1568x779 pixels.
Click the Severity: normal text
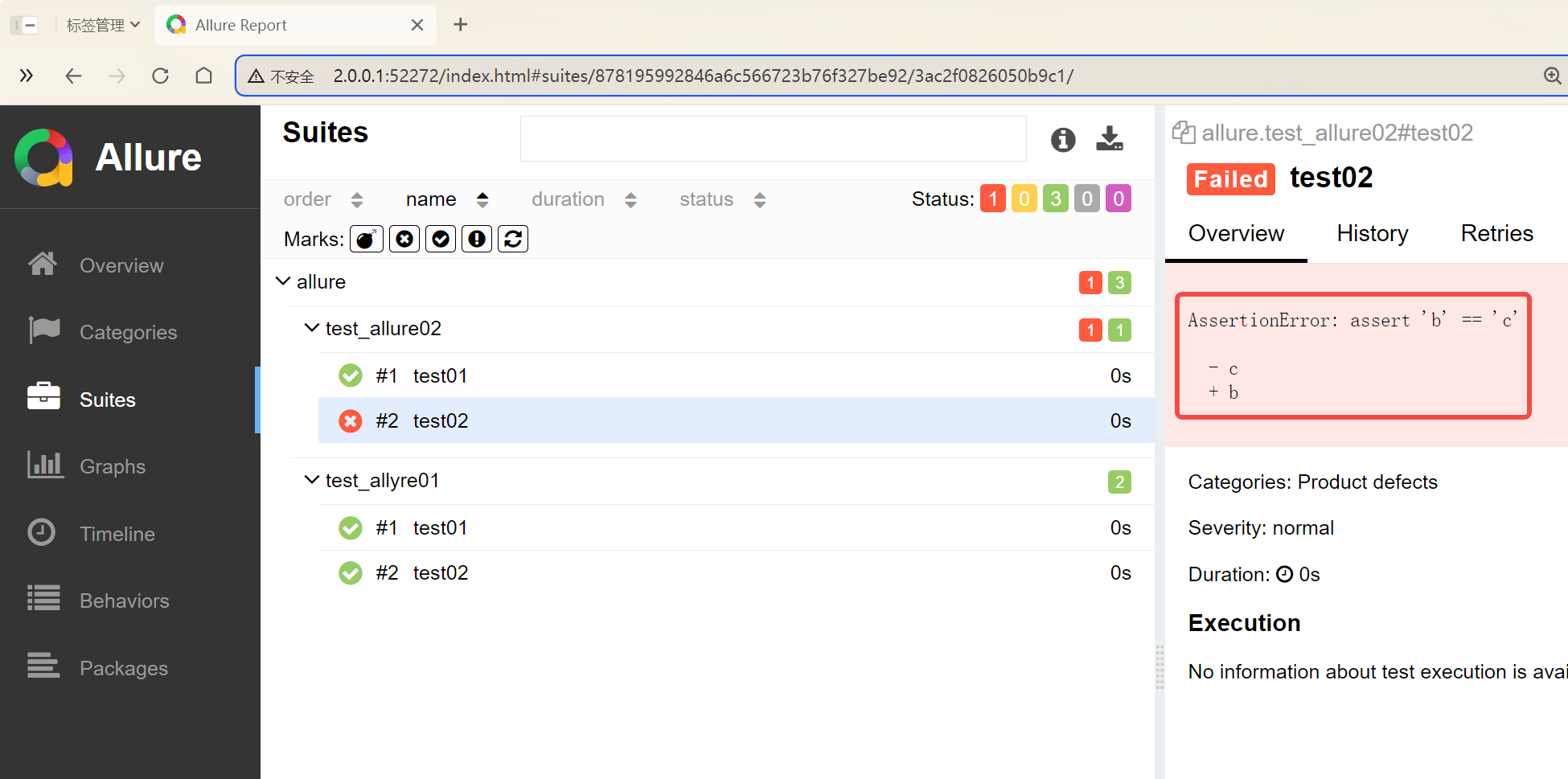(x=1261, y=527)
